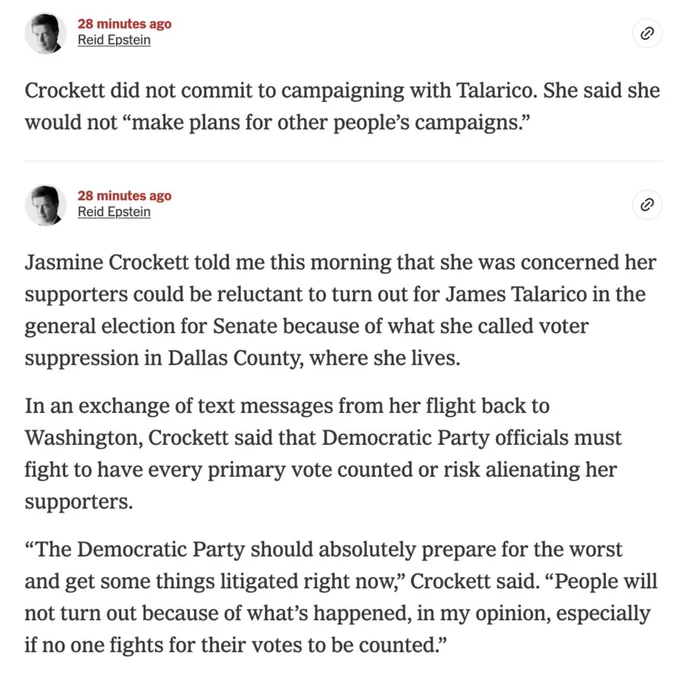Open the author avatar on the second update
Image resolution: width=680 pixels, height=675 pixels.
(44, 205)
